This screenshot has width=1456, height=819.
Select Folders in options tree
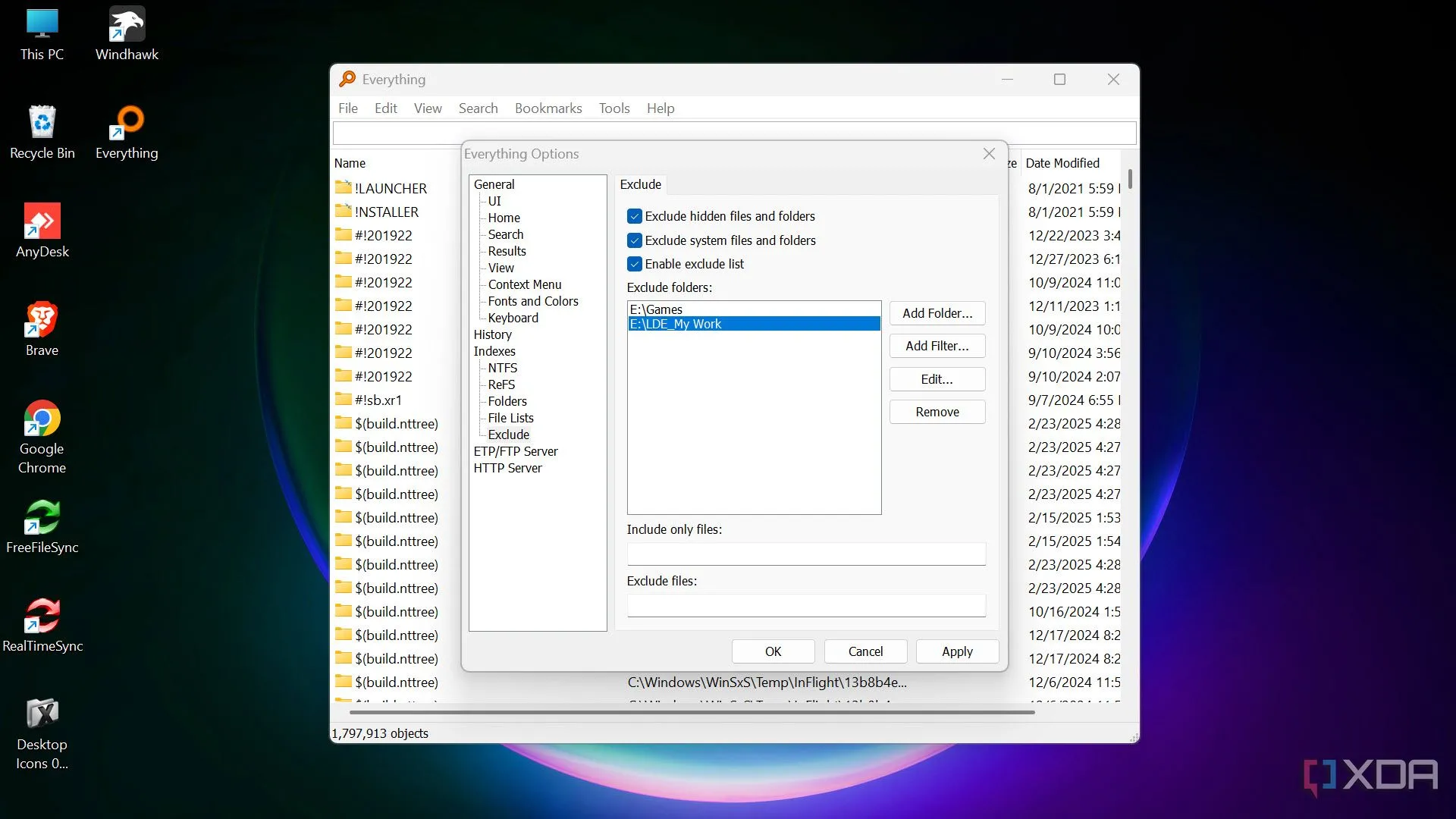507,401
